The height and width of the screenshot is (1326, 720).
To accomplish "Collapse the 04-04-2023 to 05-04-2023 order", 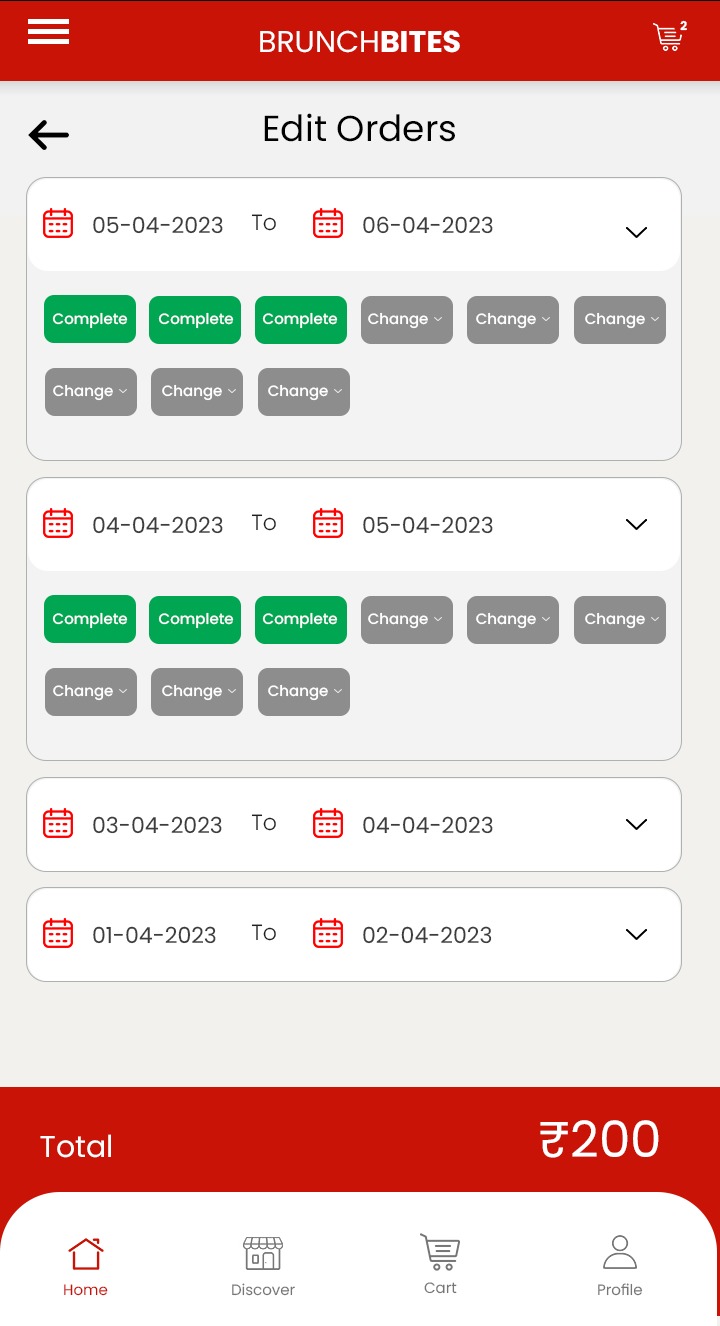I will [x=636, y=524].
